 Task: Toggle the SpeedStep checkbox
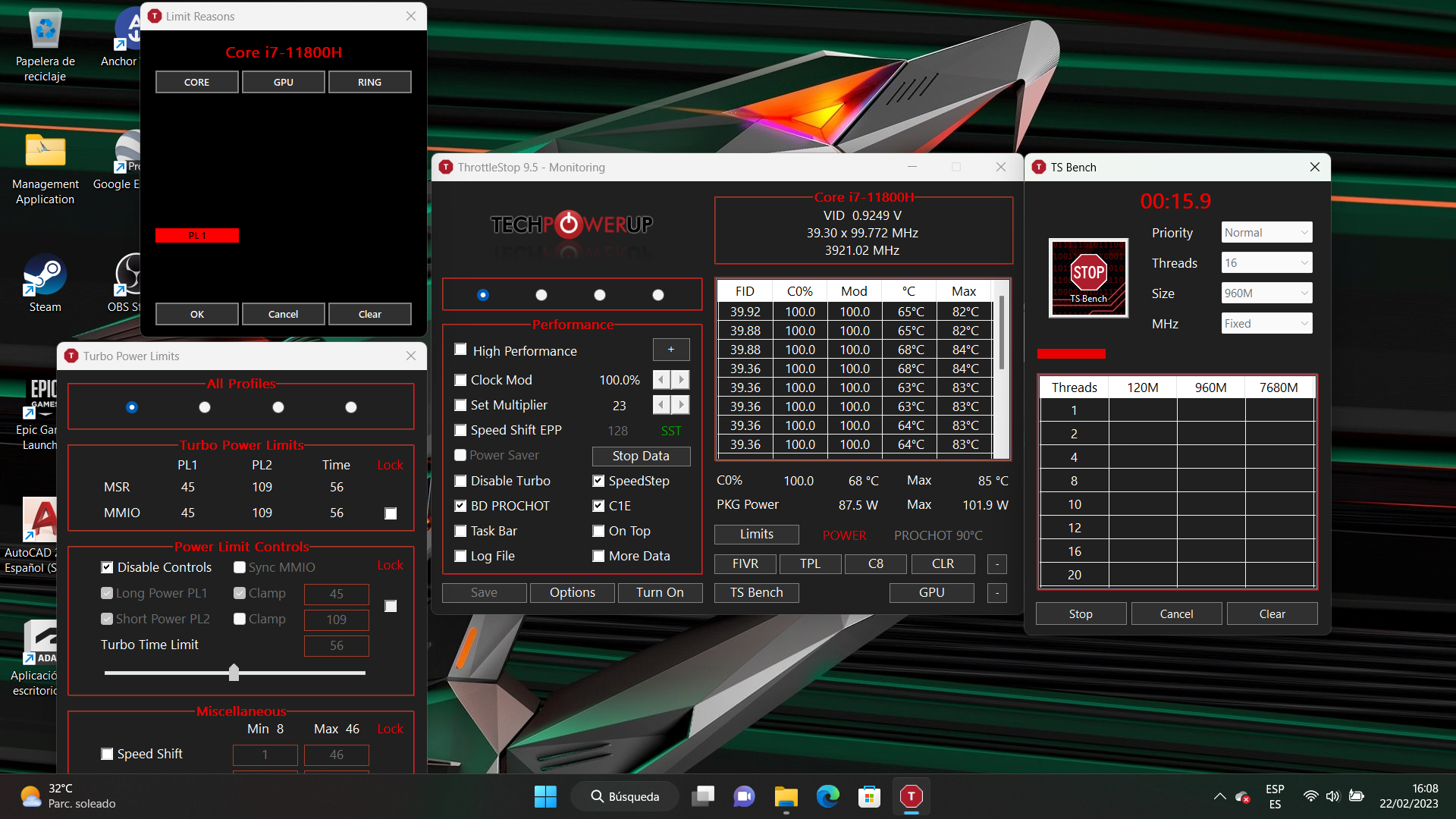point(598,481)
